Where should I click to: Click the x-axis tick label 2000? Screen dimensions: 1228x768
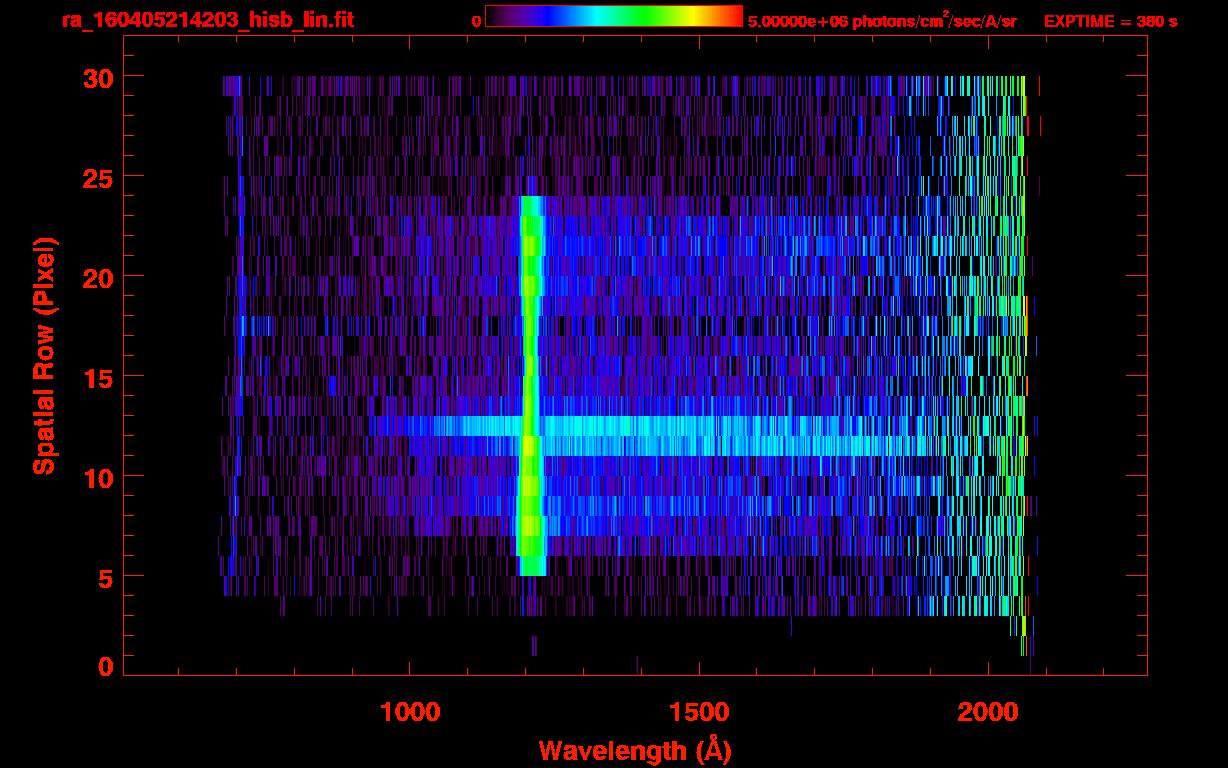coord(988,712)
